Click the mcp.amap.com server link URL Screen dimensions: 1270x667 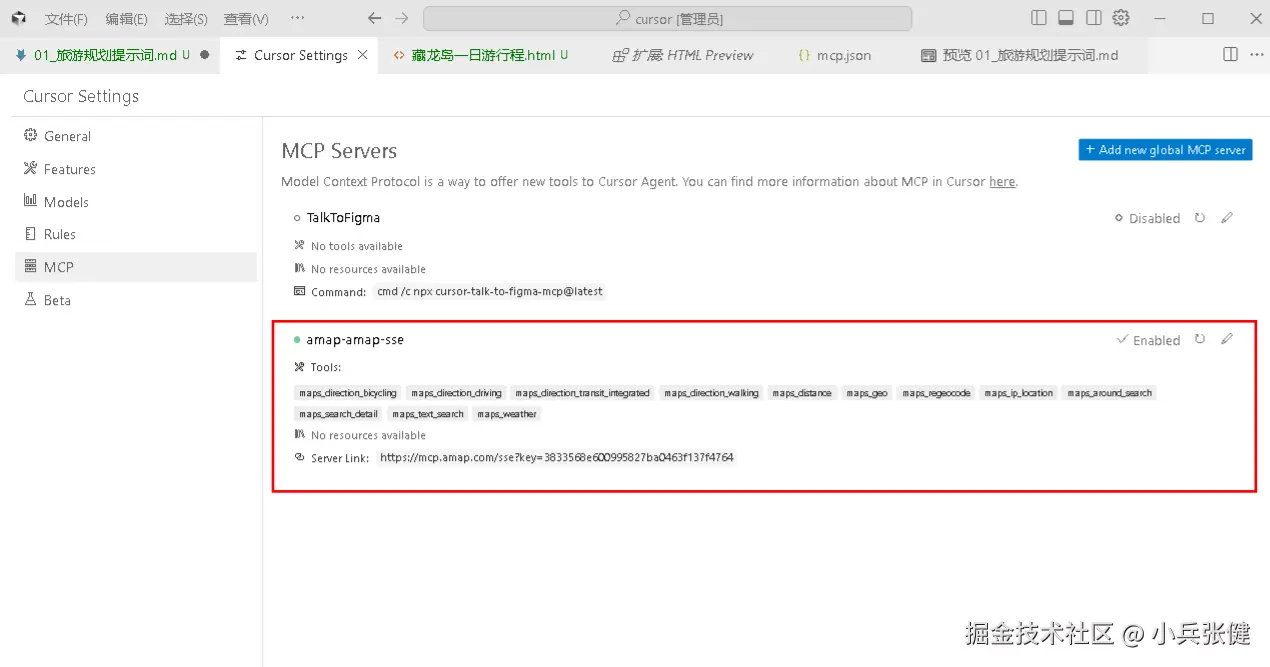click(x=557, y=457)
